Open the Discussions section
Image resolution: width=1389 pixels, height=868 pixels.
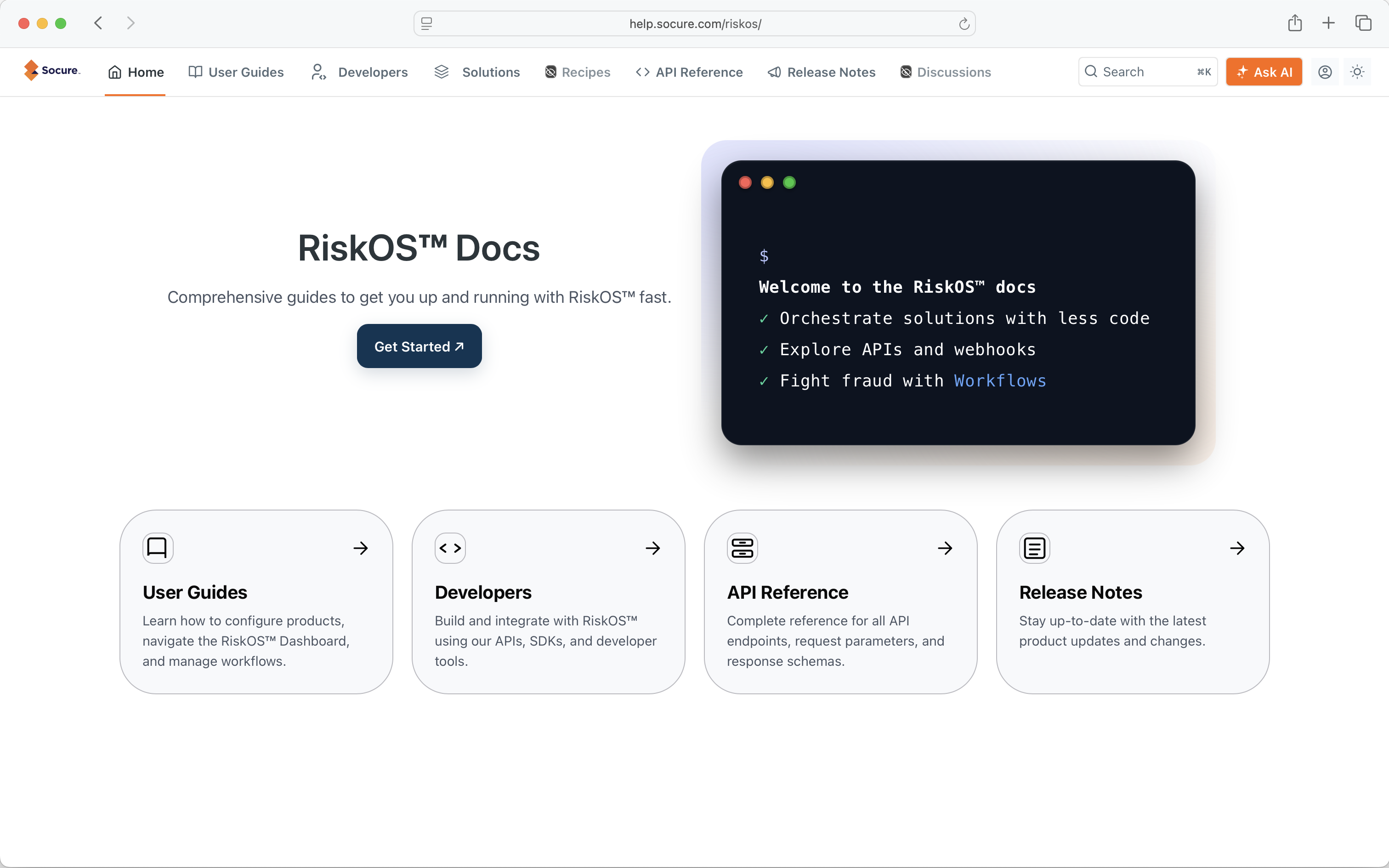945,72
